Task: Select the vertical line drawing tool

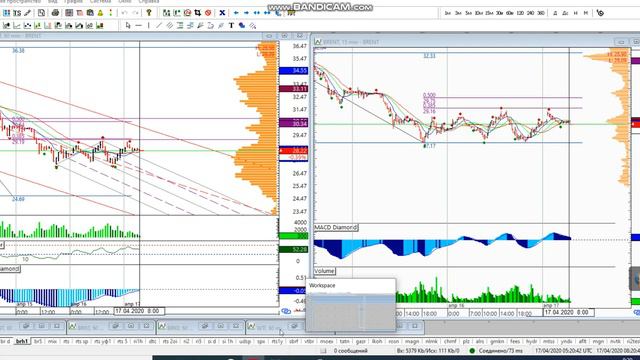Action: tap(149, 26)
